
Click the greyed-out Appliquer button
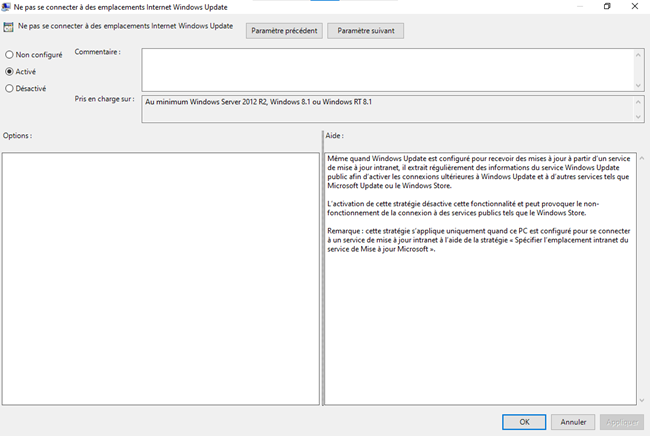[622, 422]
